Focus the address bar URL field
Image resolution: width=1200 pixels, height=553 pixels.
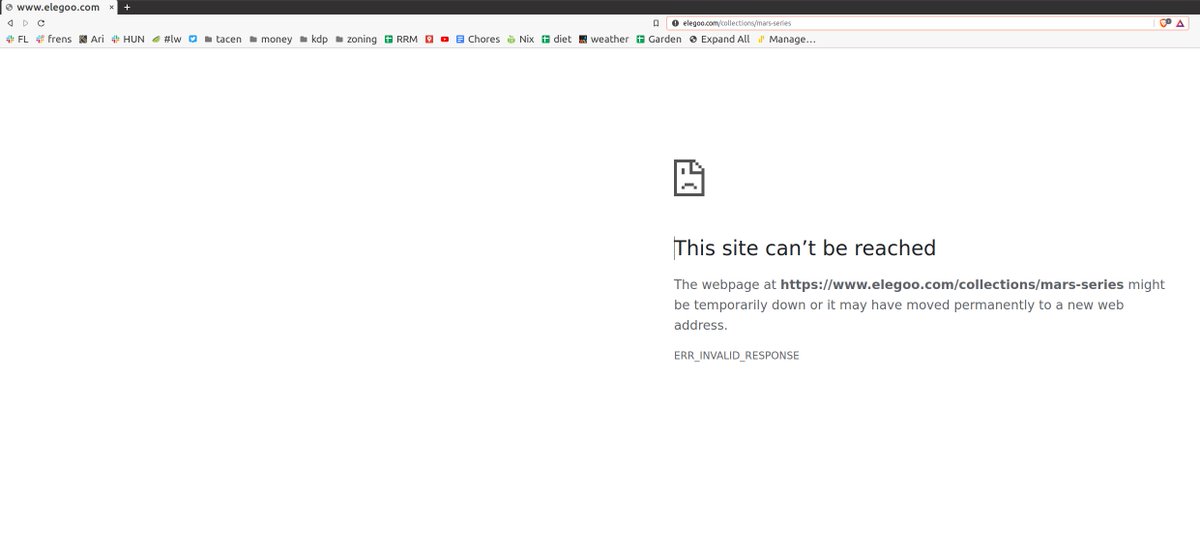912,22
